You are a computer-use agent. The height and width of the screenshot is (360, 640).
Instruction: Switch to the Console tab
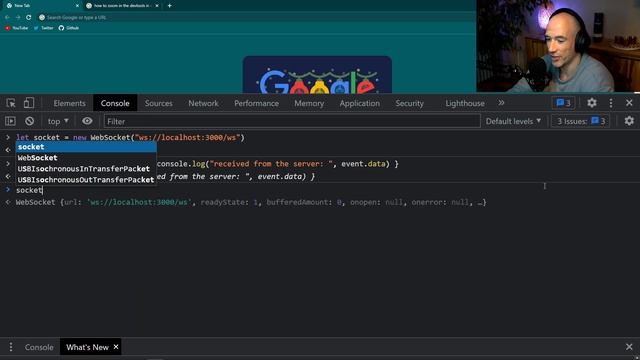115,103
